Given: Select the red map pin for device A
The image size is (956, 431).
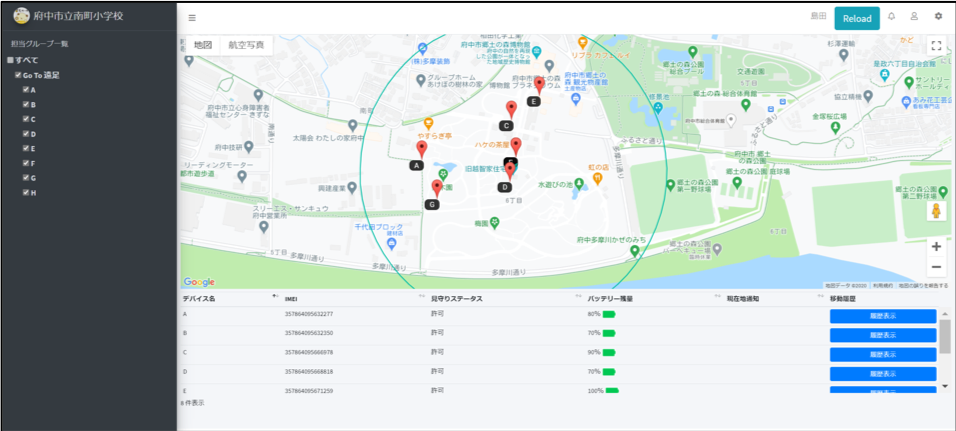Looking at the screenshot, I should point(421,149).
